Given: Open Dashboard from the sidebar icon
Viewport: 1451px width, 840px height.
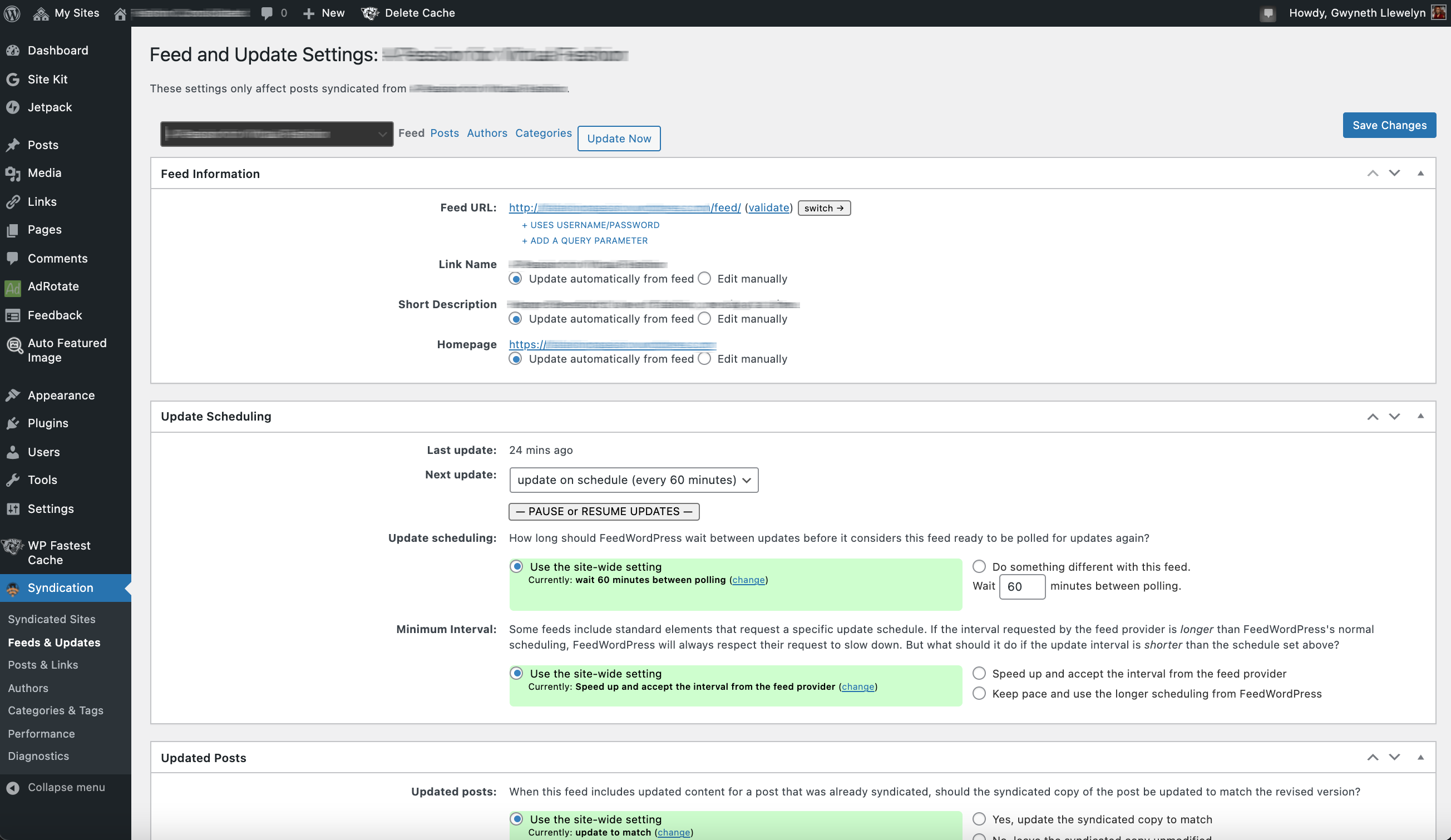Looking at the screenshot, I should (x=13, y=51).
